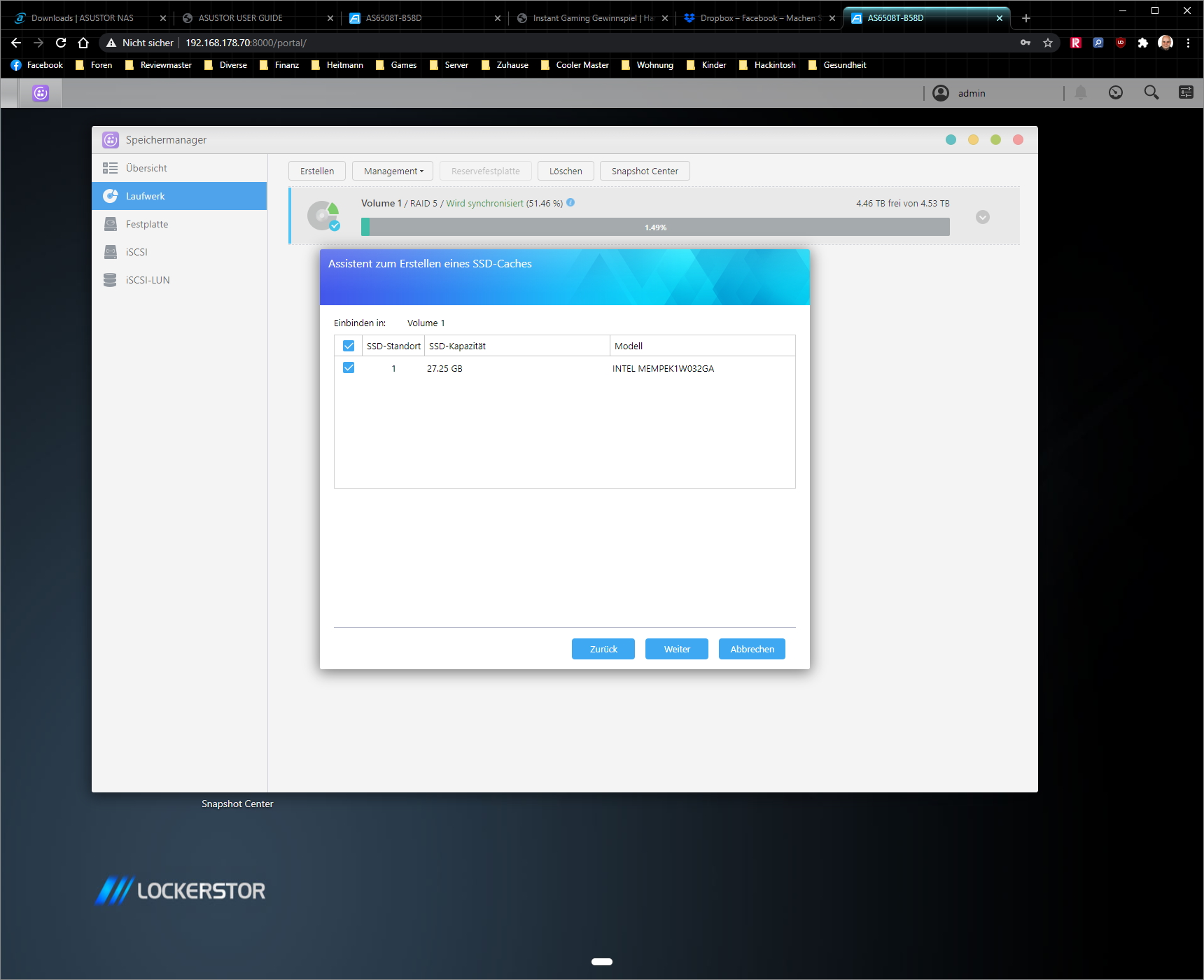Open the Cooler Master bookmark folder

[x=575, y=65]
